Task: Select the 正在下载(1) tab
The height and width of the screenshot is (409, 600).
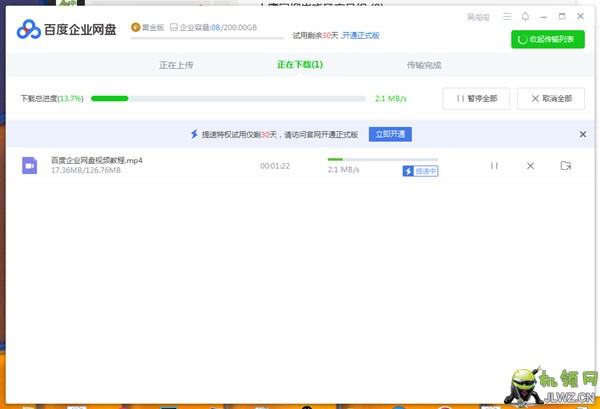Action: 300,65
